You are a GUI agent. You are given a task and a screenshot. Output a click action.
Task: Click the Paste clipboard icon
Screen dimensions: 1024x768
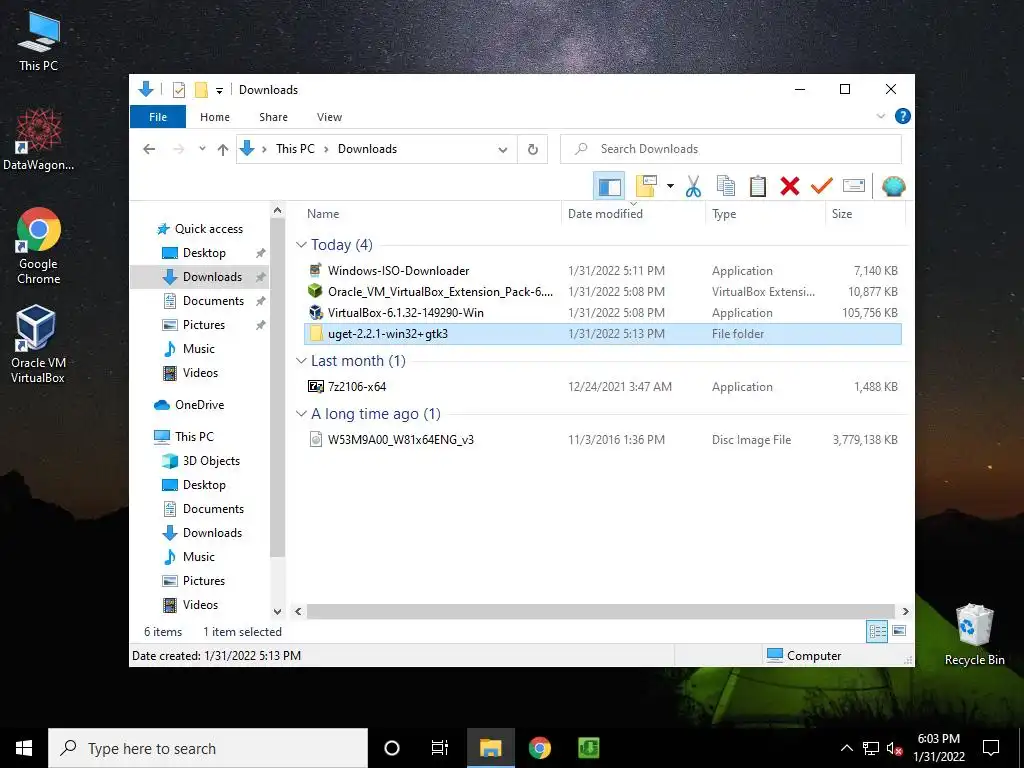[x=758, y=186]
